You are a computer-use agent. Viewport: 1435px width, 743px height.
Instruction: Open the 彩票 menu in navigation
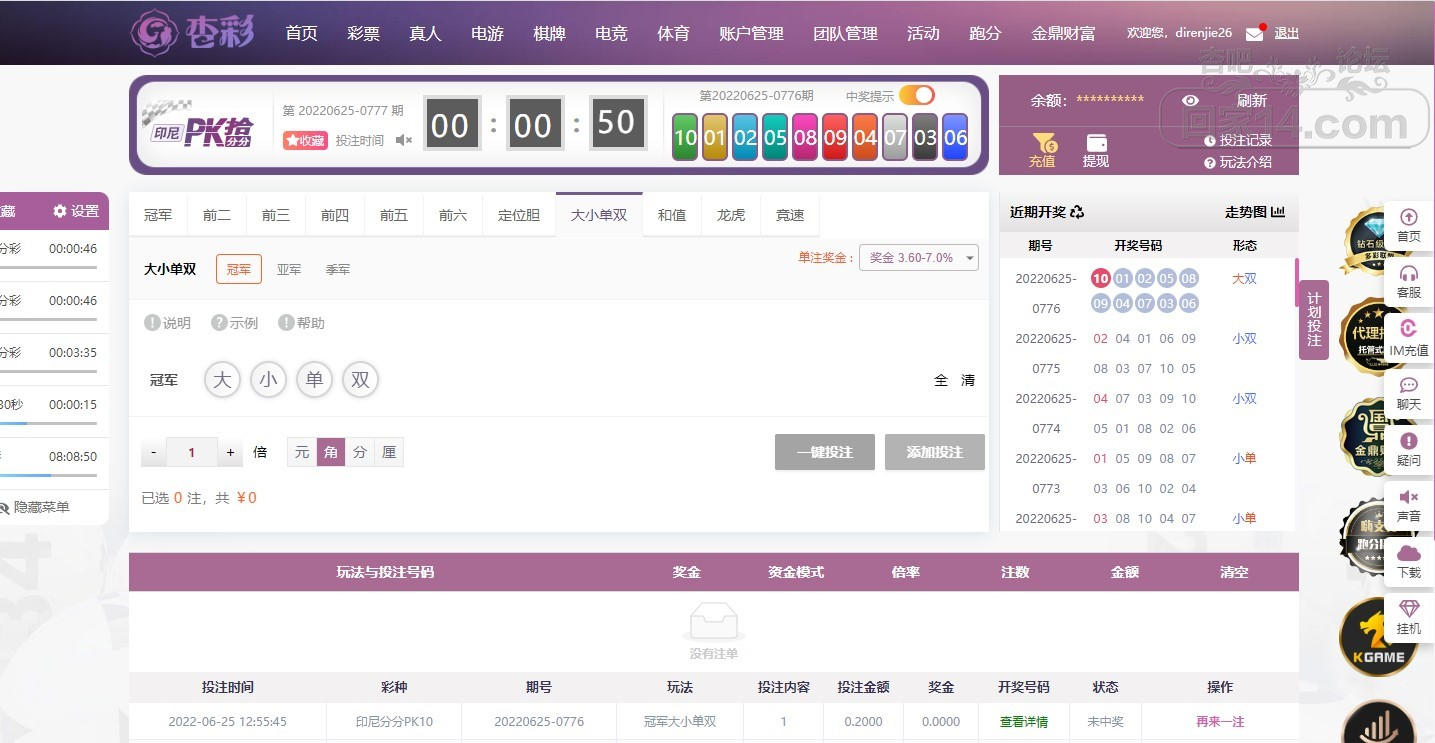(x=363, y=33)
